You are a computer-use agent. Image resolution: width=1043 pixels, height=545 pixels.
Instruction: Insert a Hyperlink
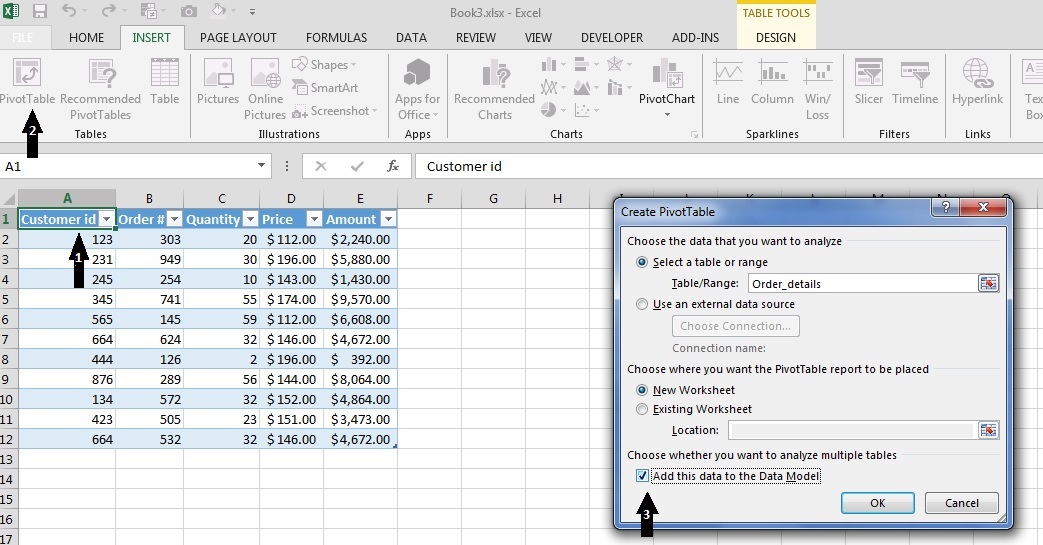click(x=977, y=82)
